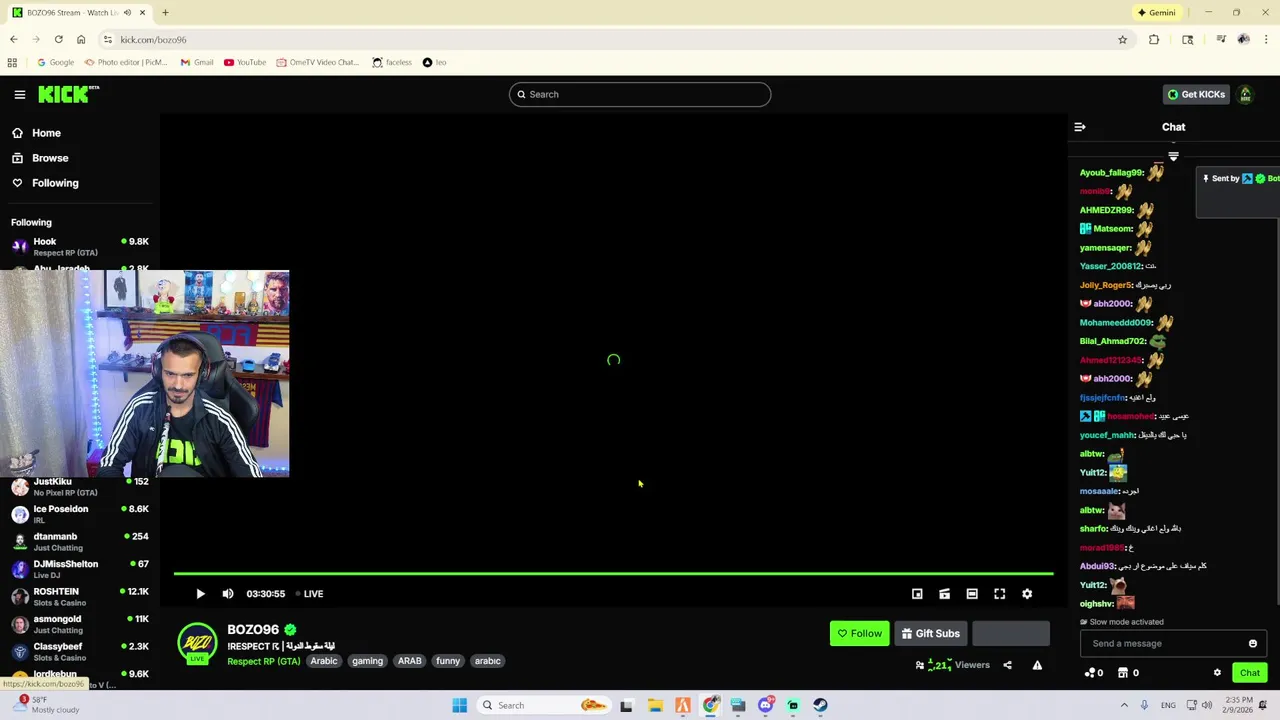Select the gaming tag
This screenshot has width=1280, height=720.
click(367, 661)
